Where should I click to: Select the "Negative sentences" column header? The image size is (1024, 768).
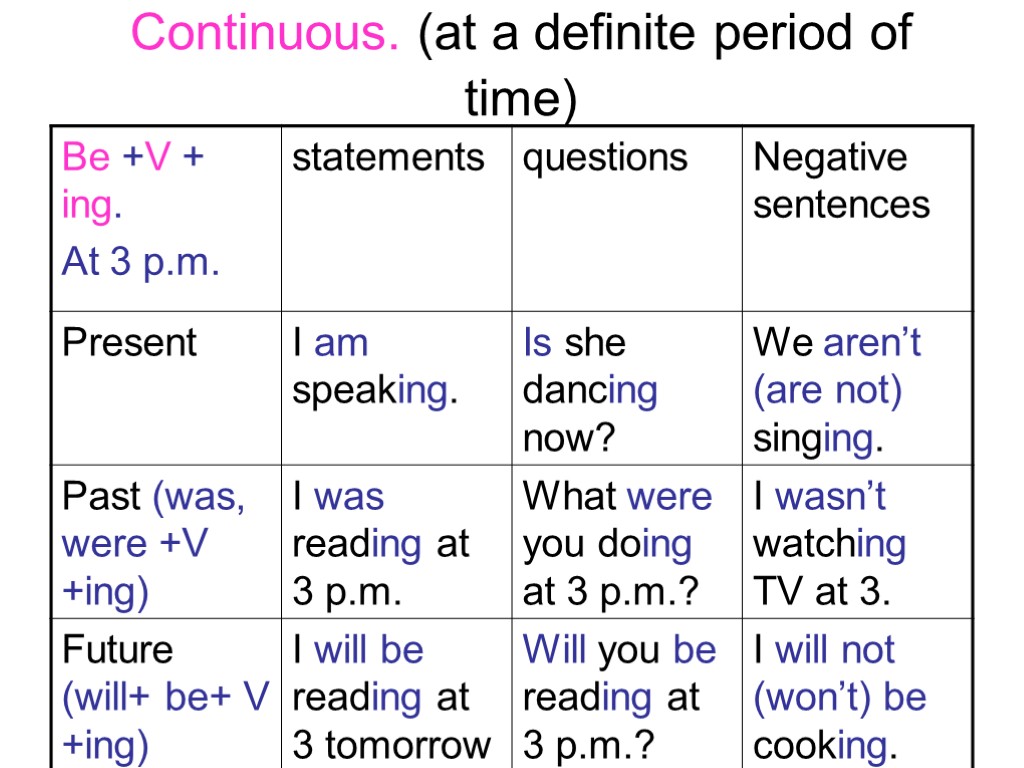[x=841, y=181]
